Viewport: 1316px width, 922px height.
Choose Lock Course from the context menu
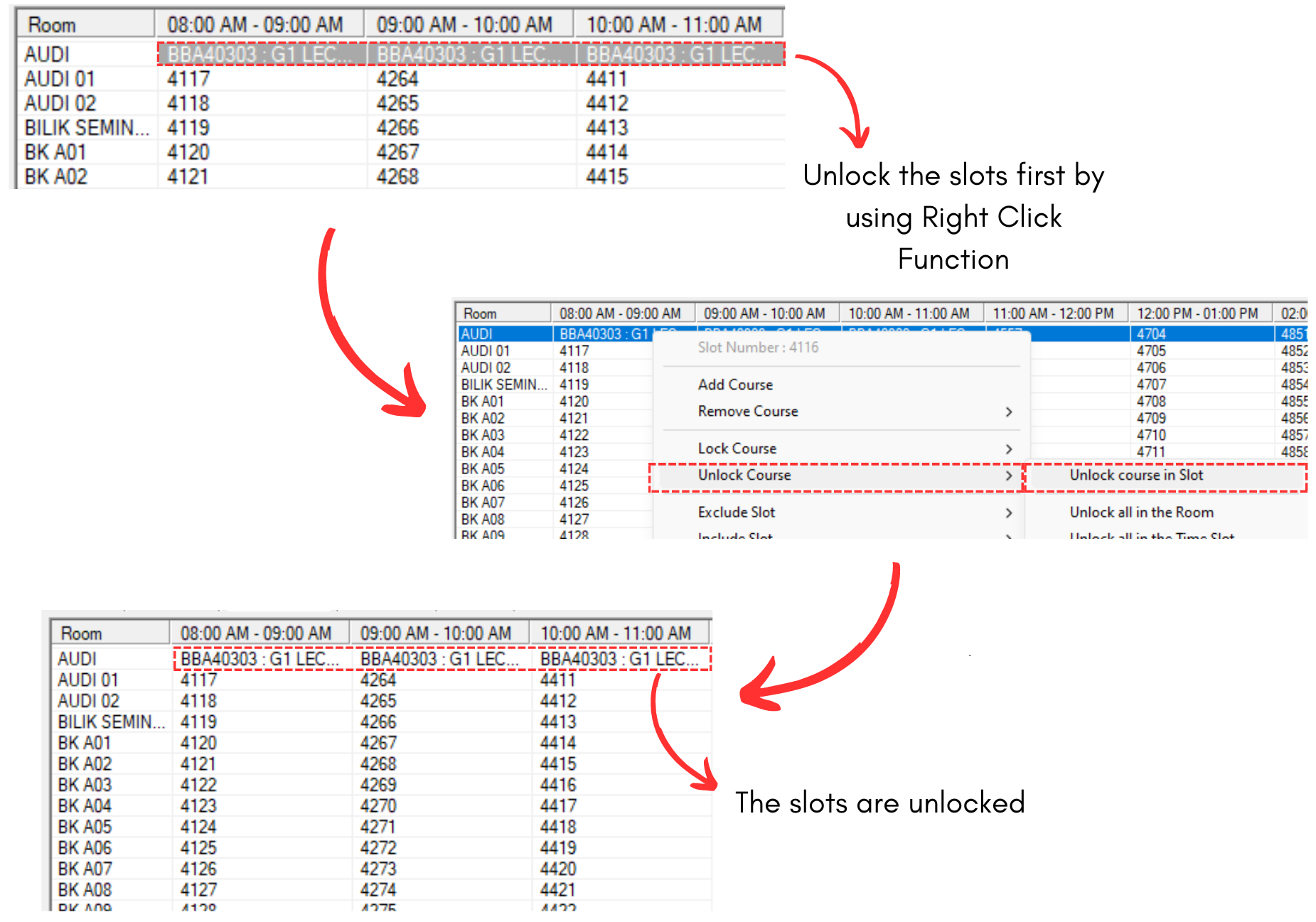737,449
